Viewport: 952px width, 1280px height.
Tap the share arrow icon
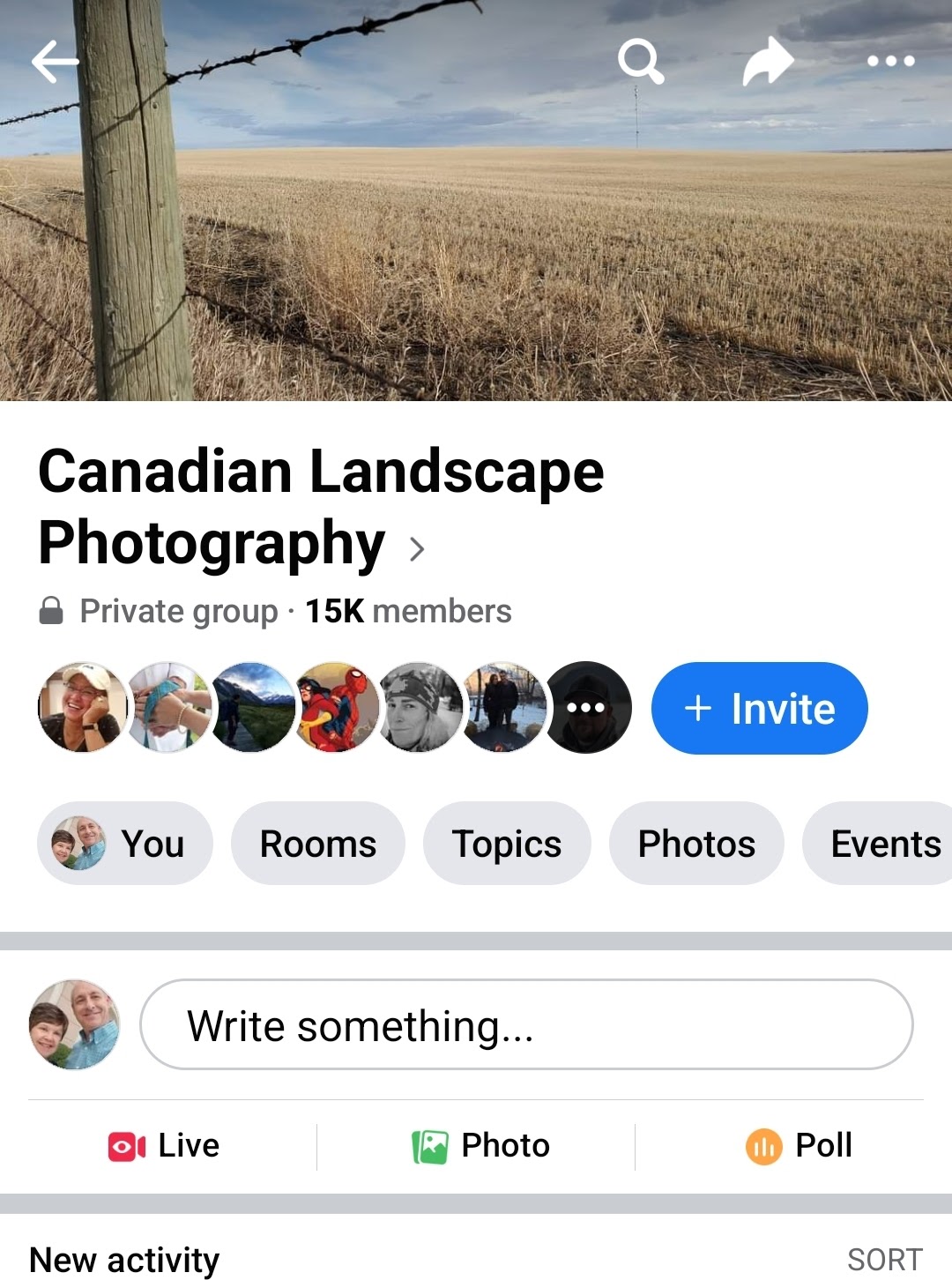(x=768, y=62)
